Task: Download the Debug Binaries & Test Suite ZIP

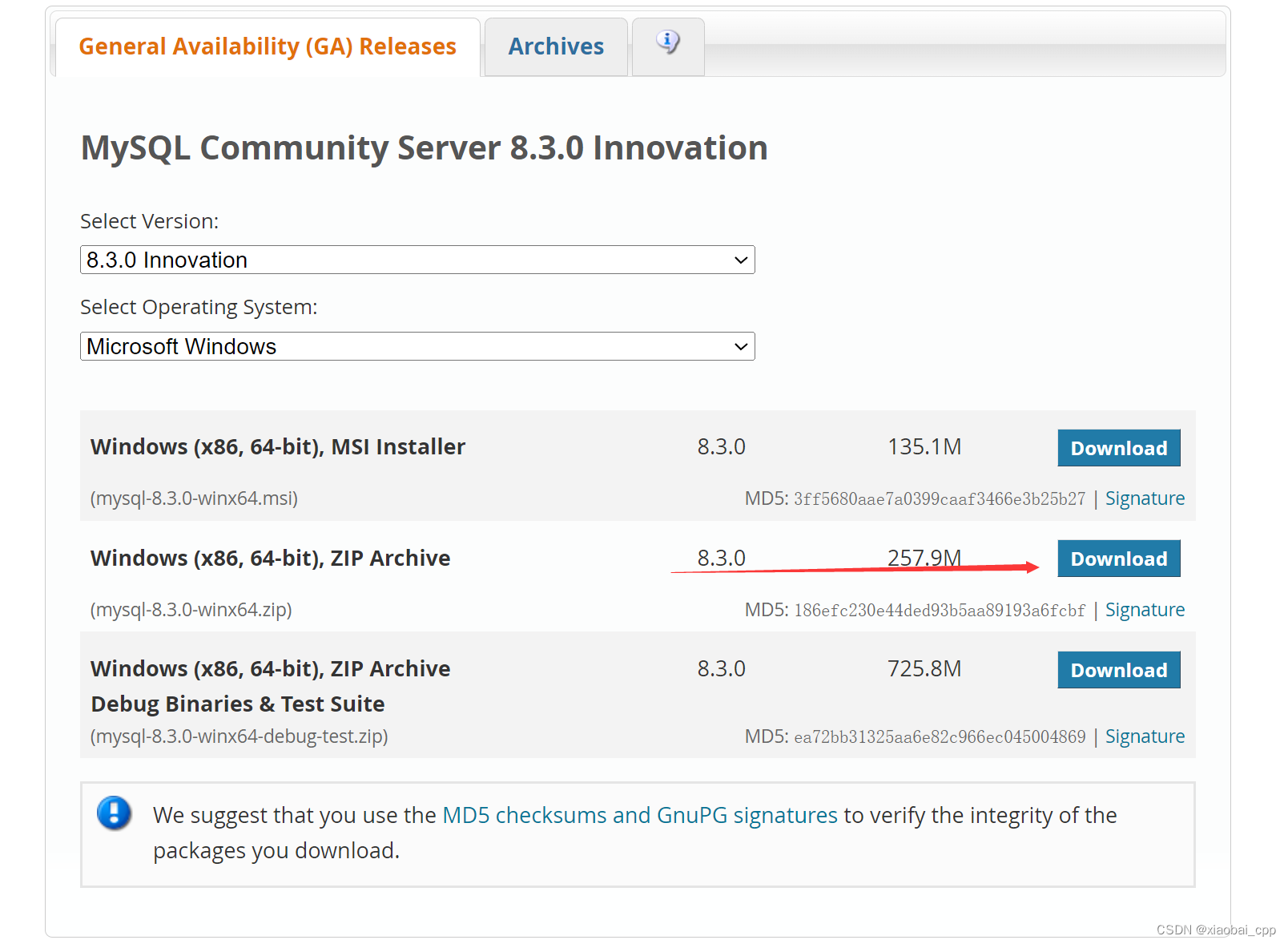Action: click(x=1119, y=670)
